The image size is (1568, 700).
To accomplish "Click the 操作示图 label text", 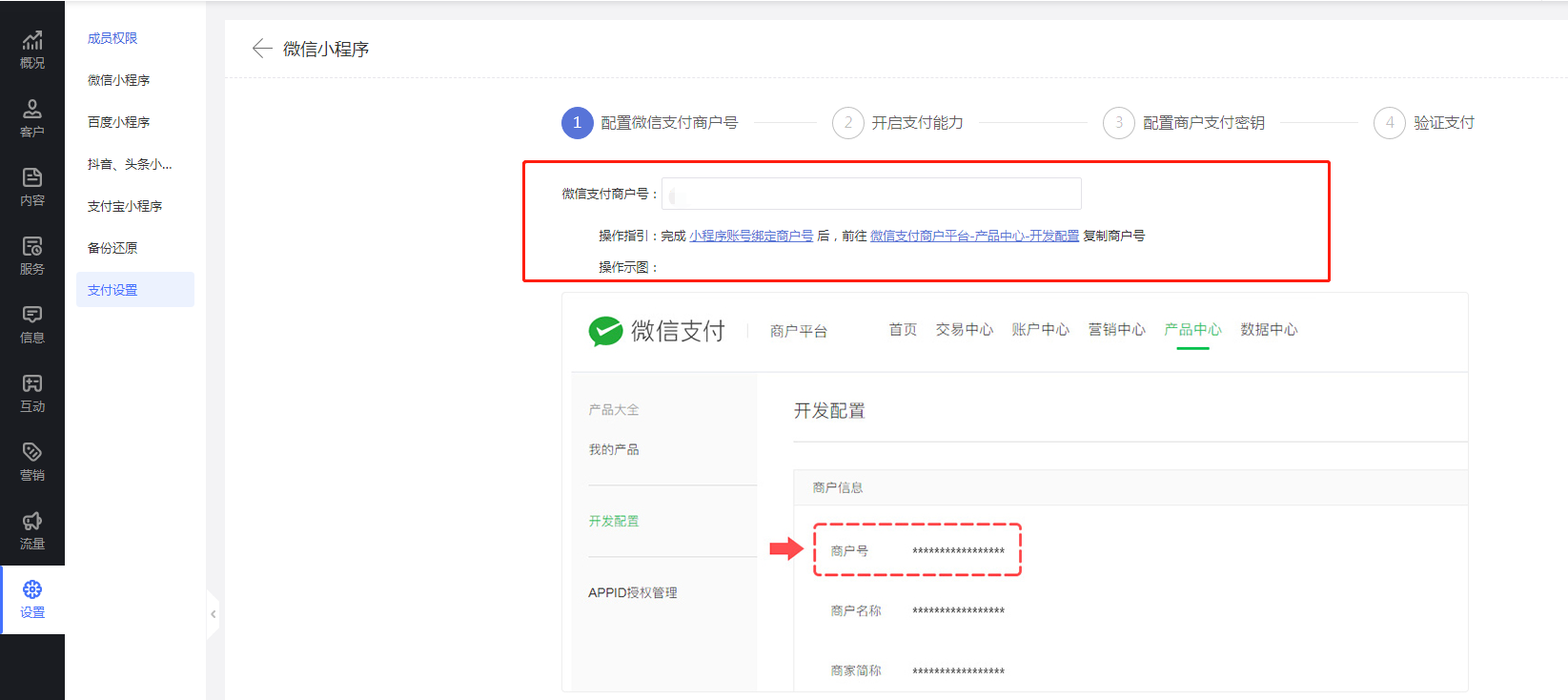I will (629, 267).
